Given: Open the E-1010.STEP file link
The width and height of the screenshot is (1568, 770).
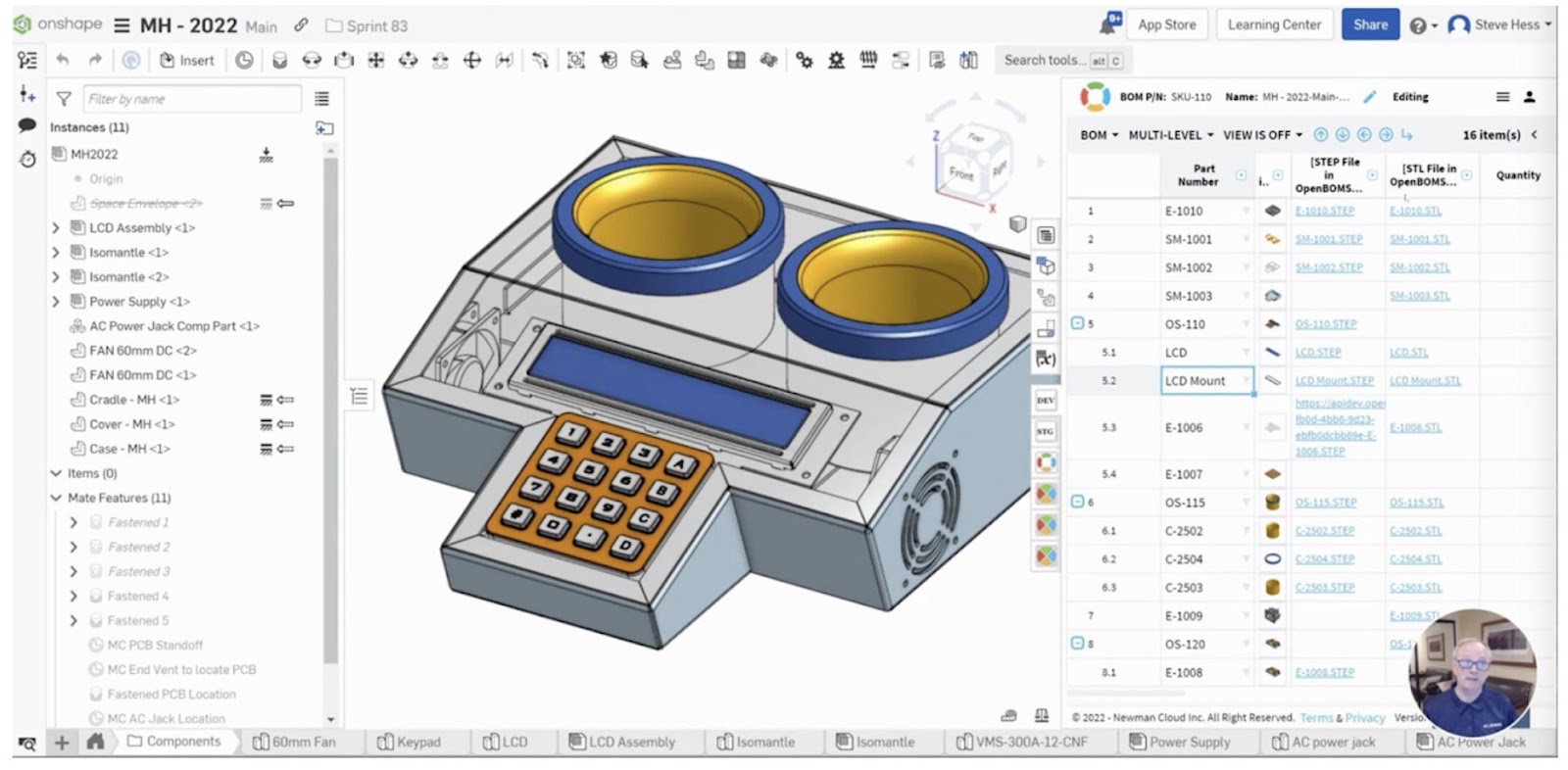Looking at the screenshot, I should [1324, 211].
